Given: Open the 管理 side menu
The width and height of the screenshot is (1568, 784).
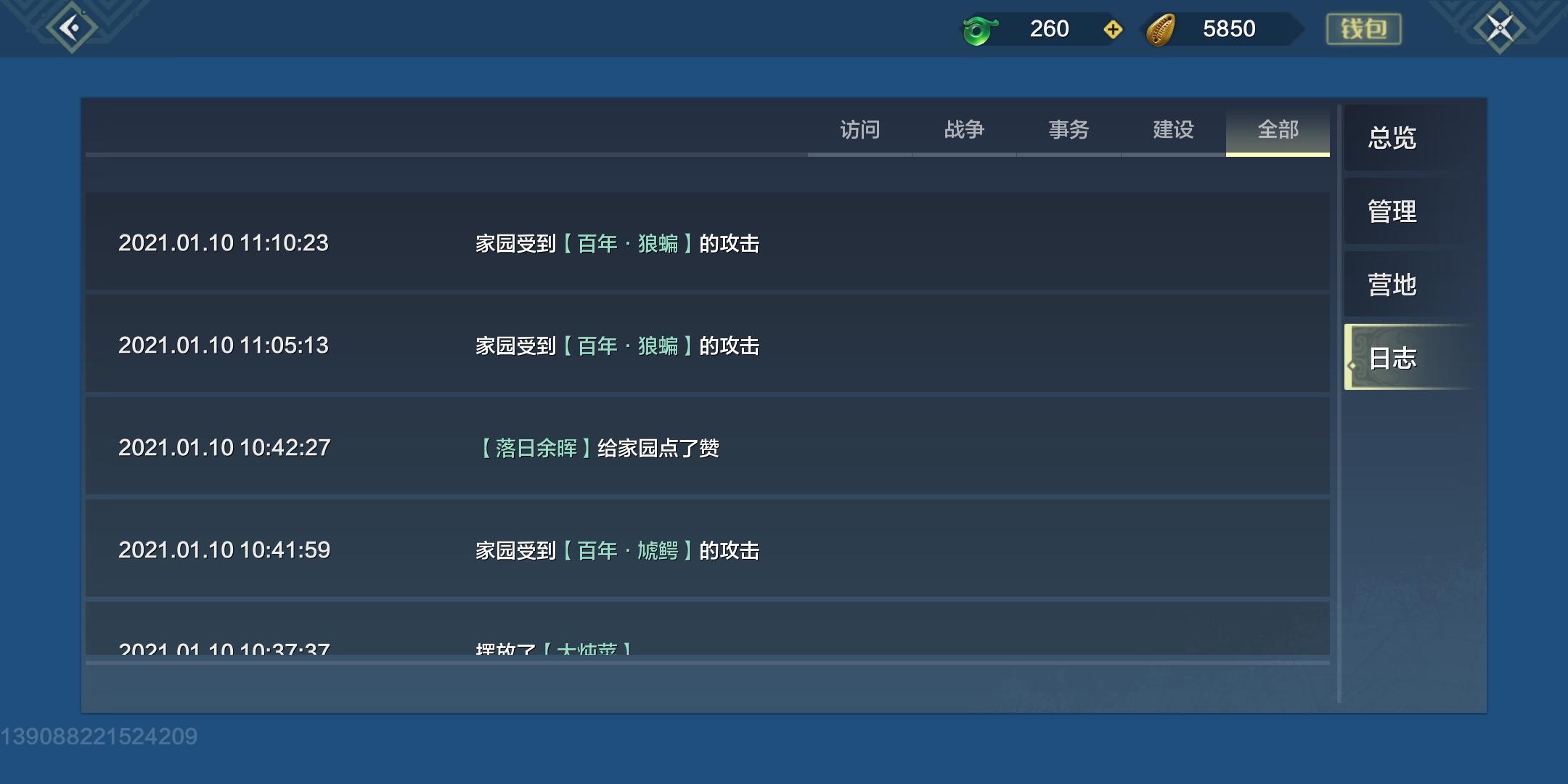Looking at the screenshot, I should point(1392,211).
